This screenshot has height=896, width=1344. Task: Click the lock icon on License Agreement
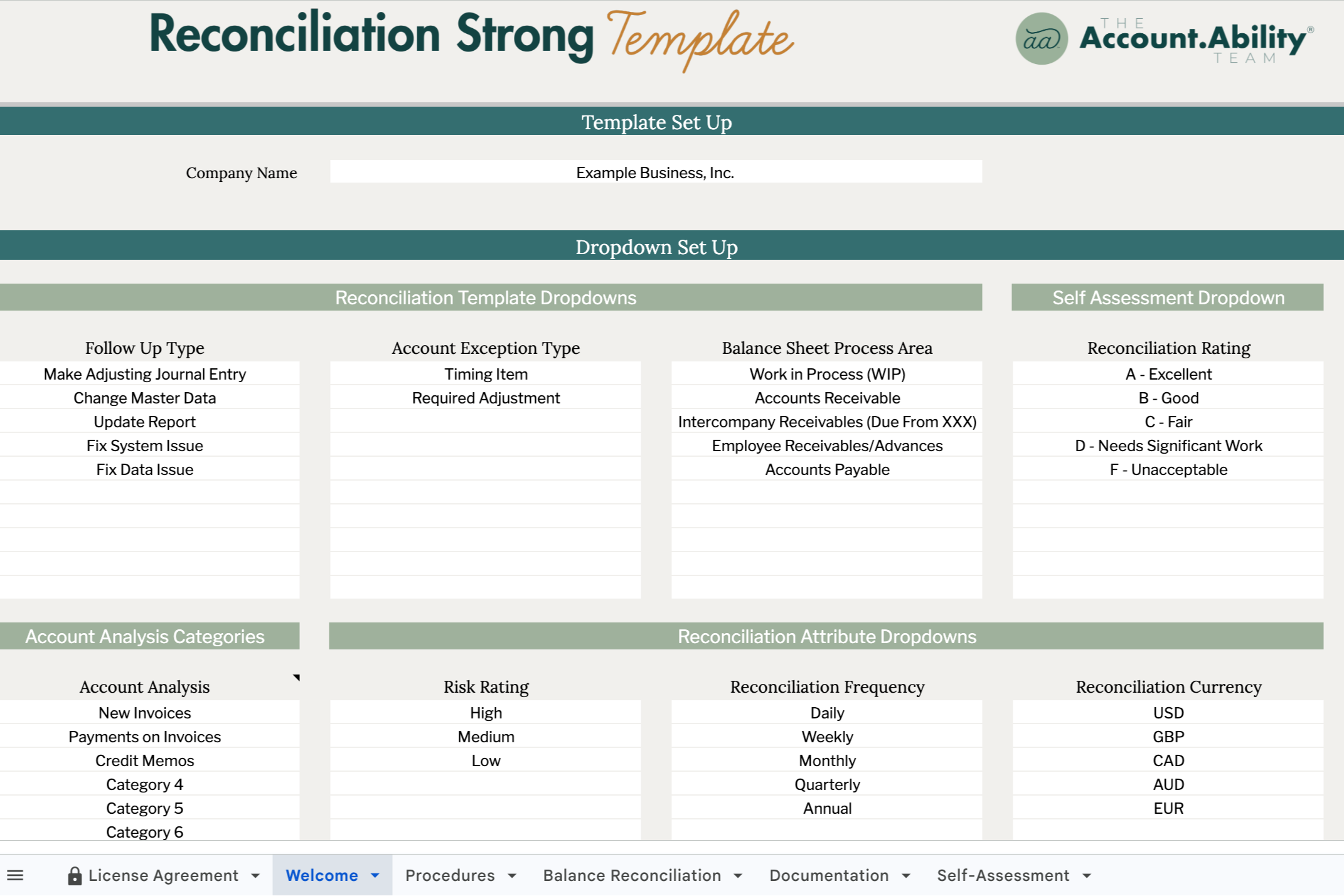coord(75,875)
